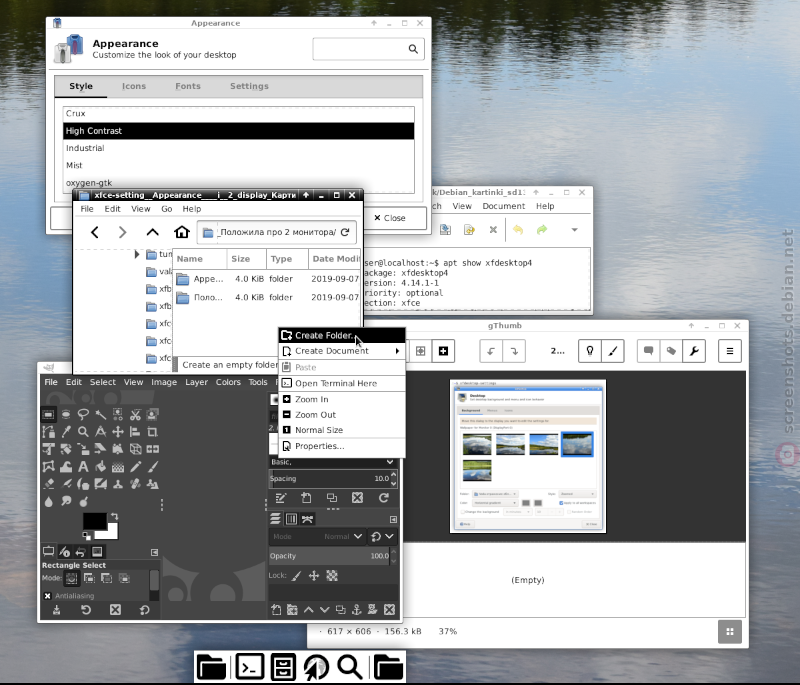Increase Spacing with the up stepper arrow
This screenshot has height=685, width=800.
(x=393, y=475)
